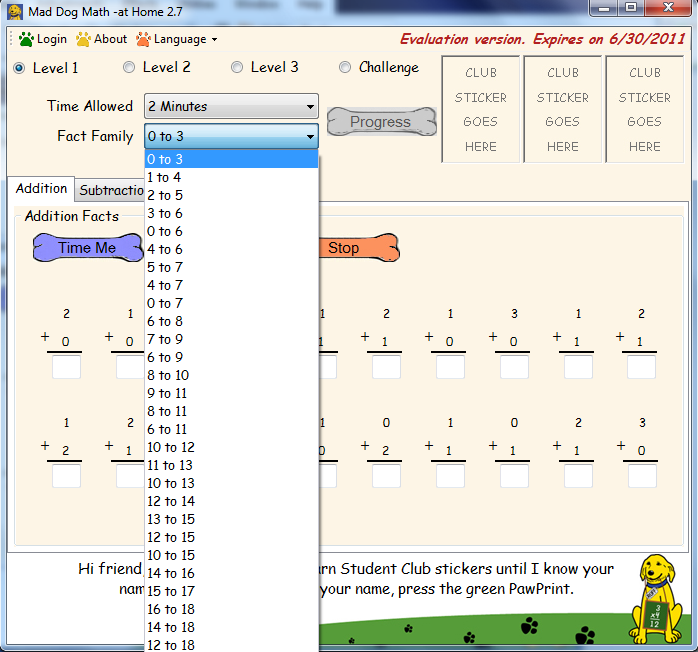Switch to the Subtraction tab
The image size is (698, 652).
(x=110, y=190)
